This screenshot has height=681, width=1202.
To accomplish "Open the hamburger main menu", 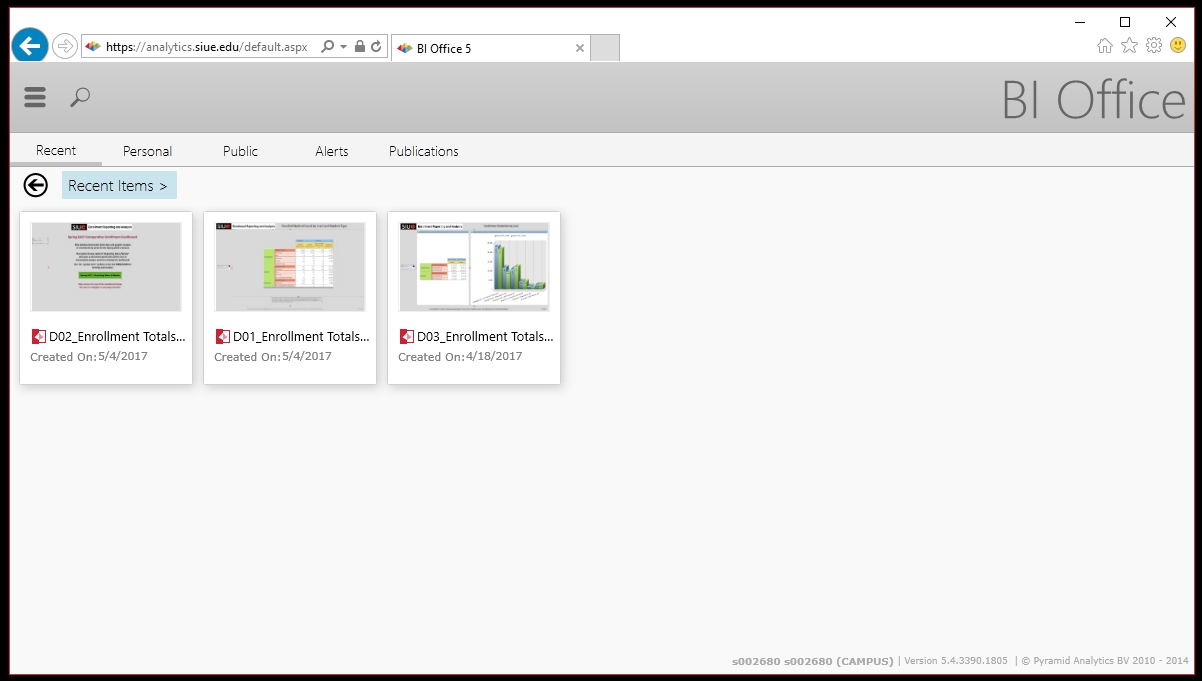I will (35, 97).
